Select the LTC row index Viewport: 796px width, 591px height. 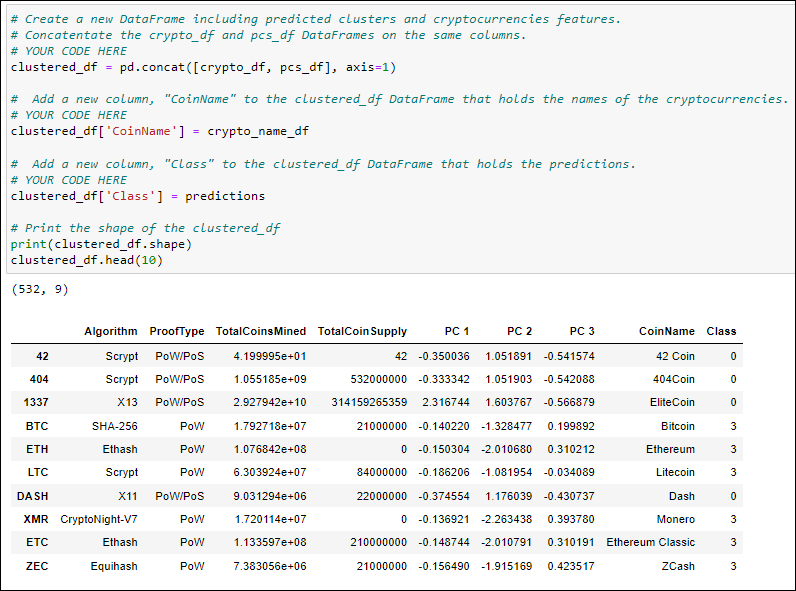(x=38, y=472)
